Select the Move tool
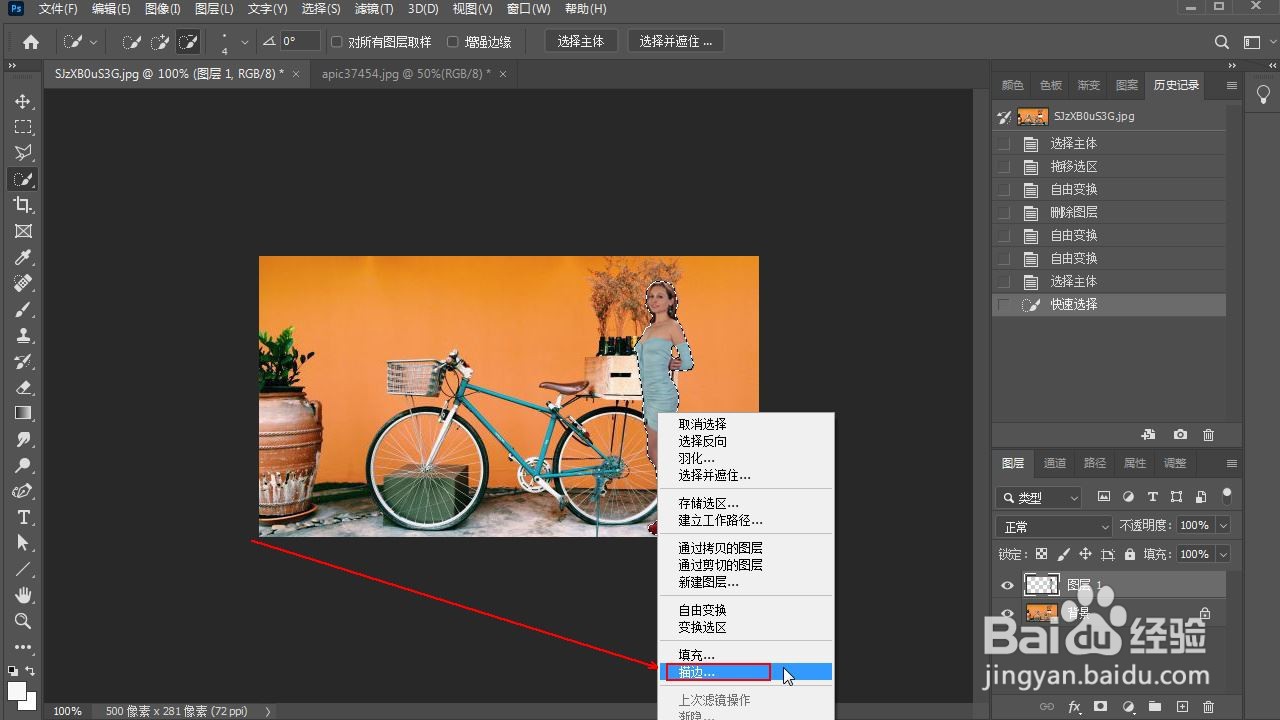 tap(23, 102)
